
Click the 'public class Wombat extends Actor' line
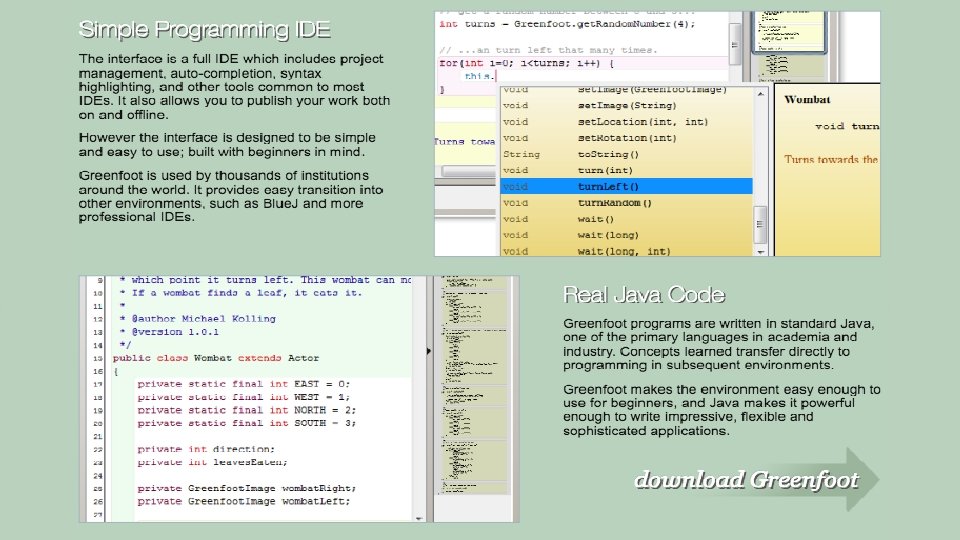[216, 358]
